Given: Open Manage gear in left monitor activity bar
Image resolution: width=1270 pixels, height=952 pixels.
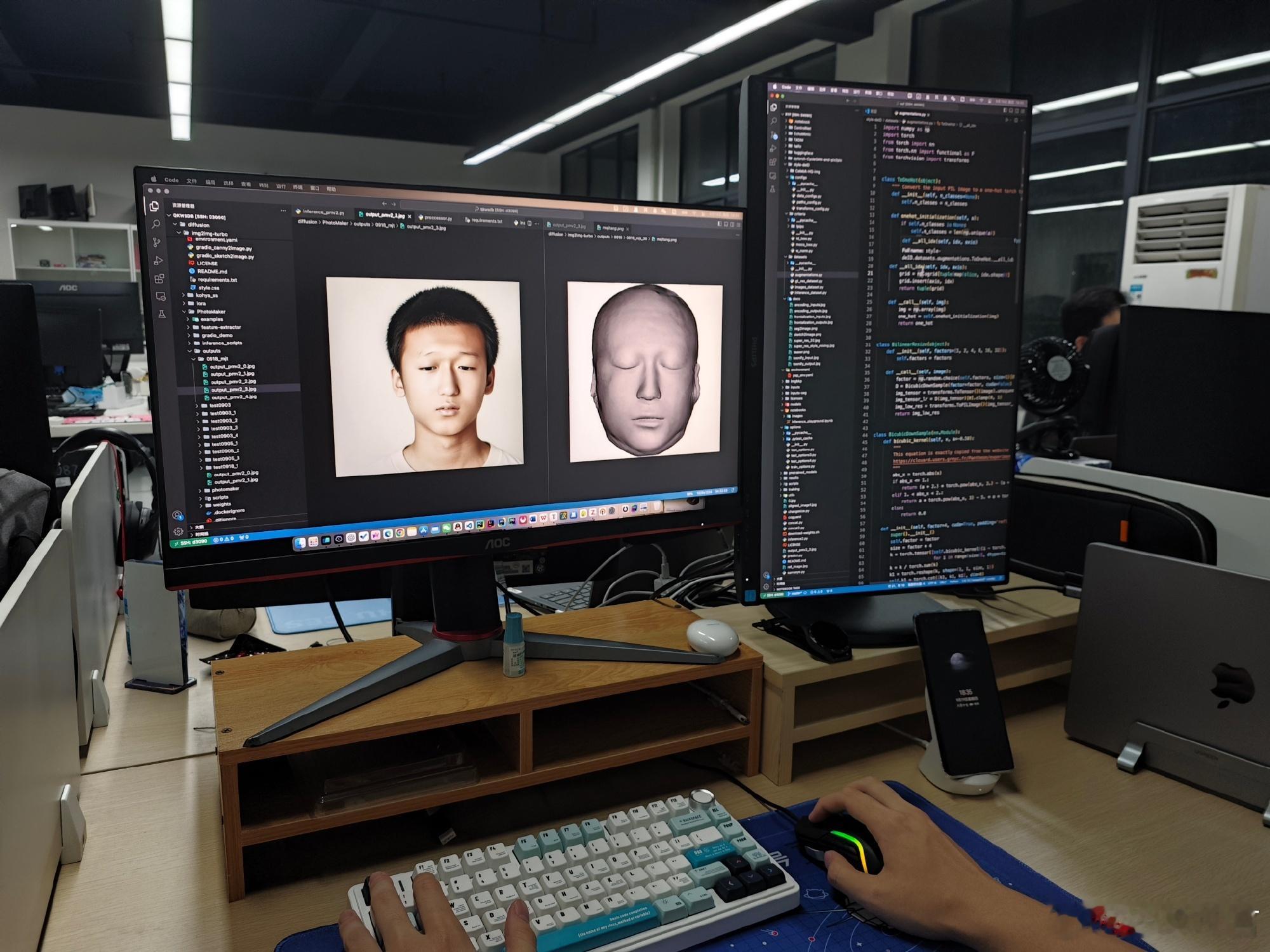Looking at the screenshot, I should tap(178, 531).
